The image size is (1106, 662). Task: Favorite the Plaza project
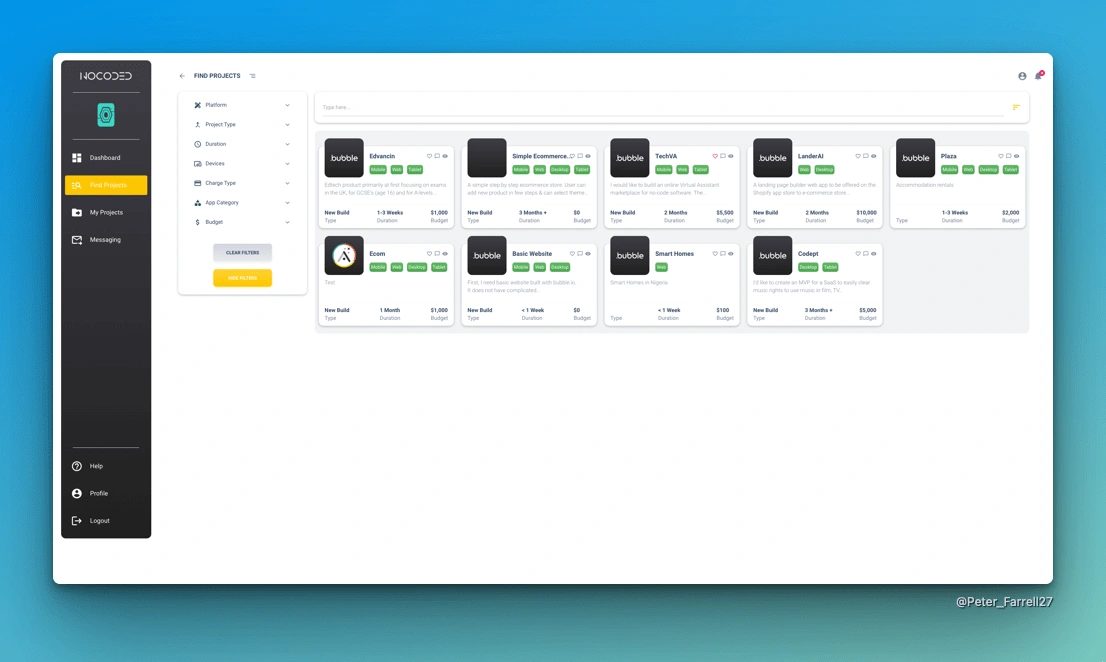click(1000, 156)
